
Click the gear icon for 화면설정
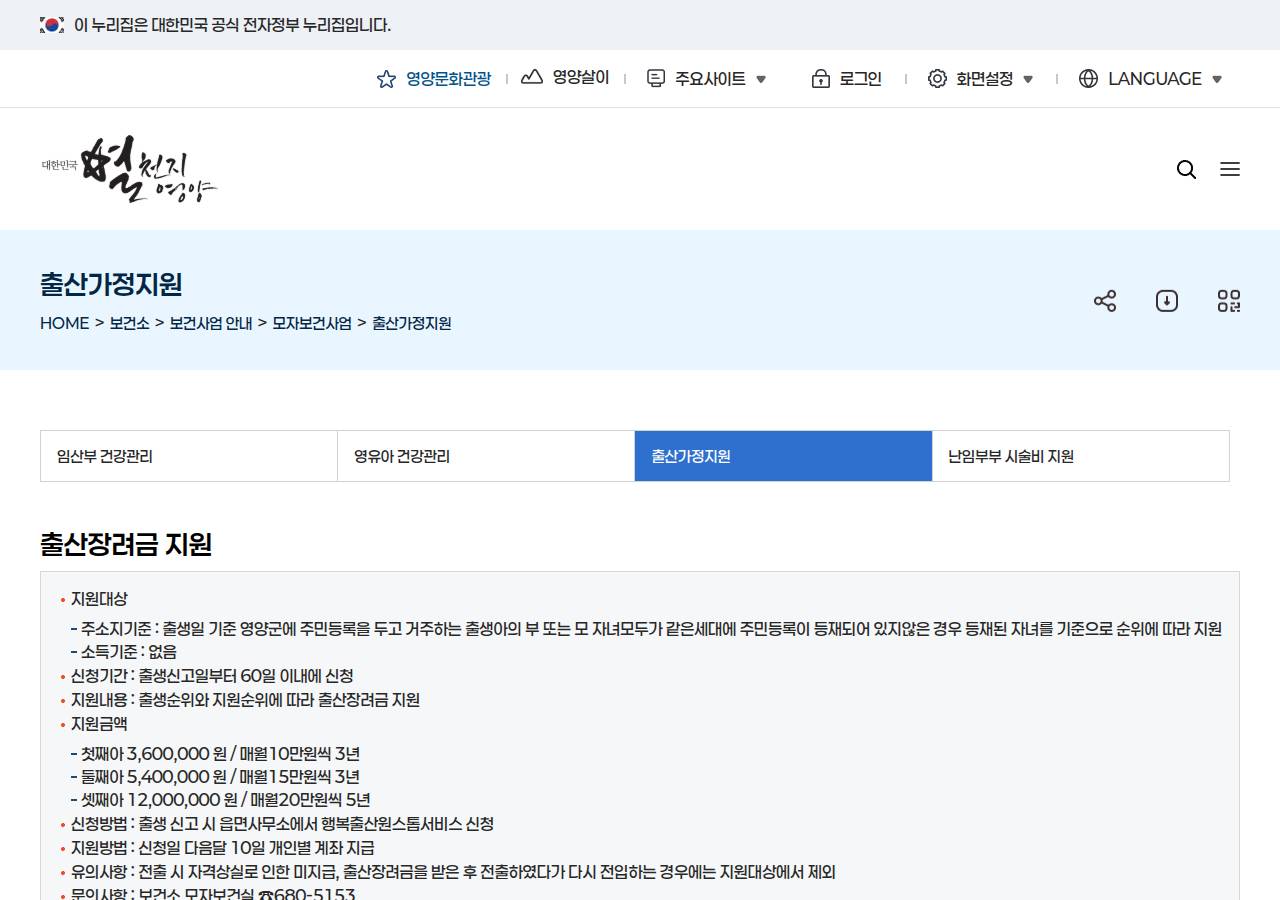937,78
